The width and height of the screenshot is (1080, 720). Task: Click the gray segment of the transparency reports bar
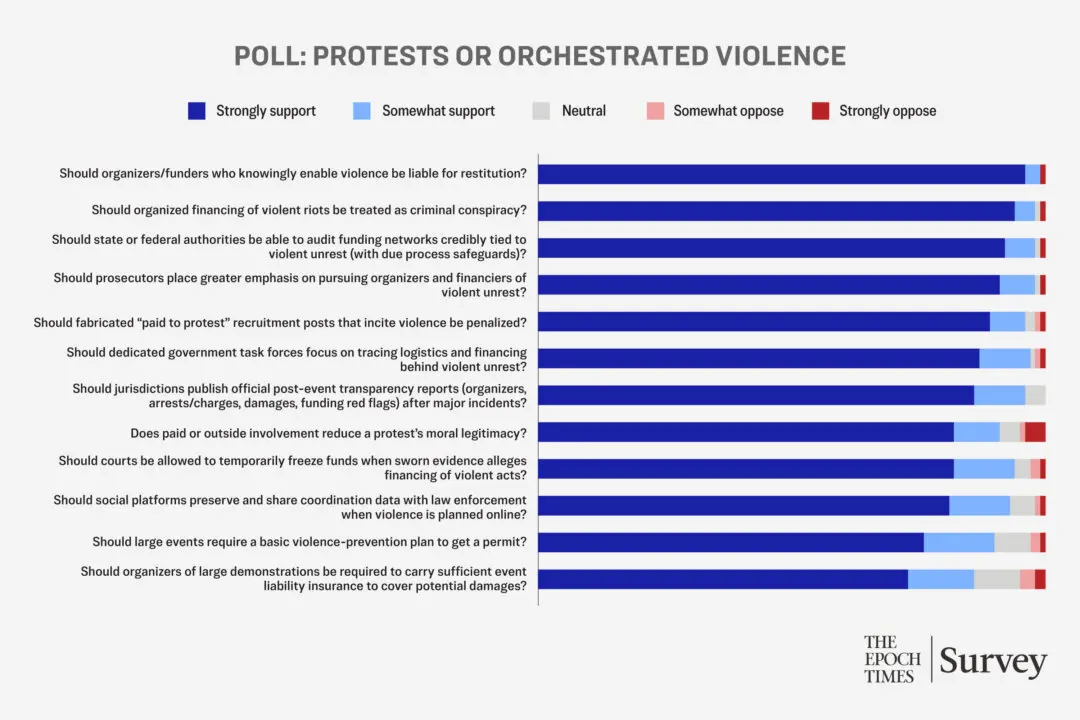[1035, 395]
